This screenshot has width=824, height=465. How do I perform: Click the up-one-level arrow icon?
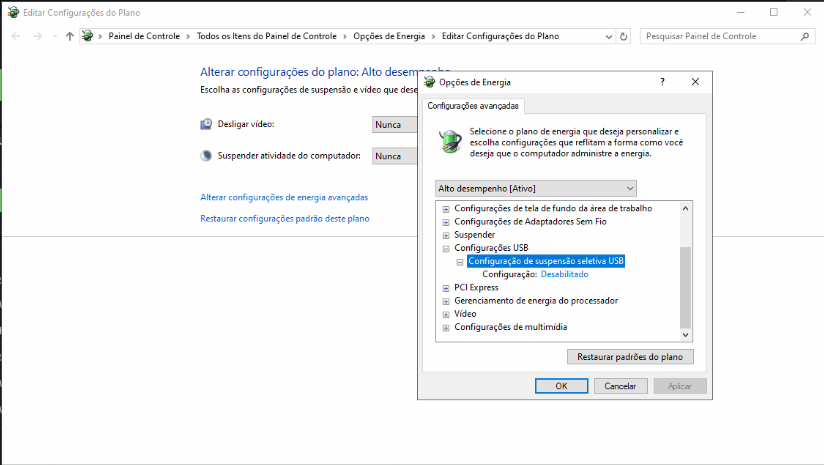(69, 36)
